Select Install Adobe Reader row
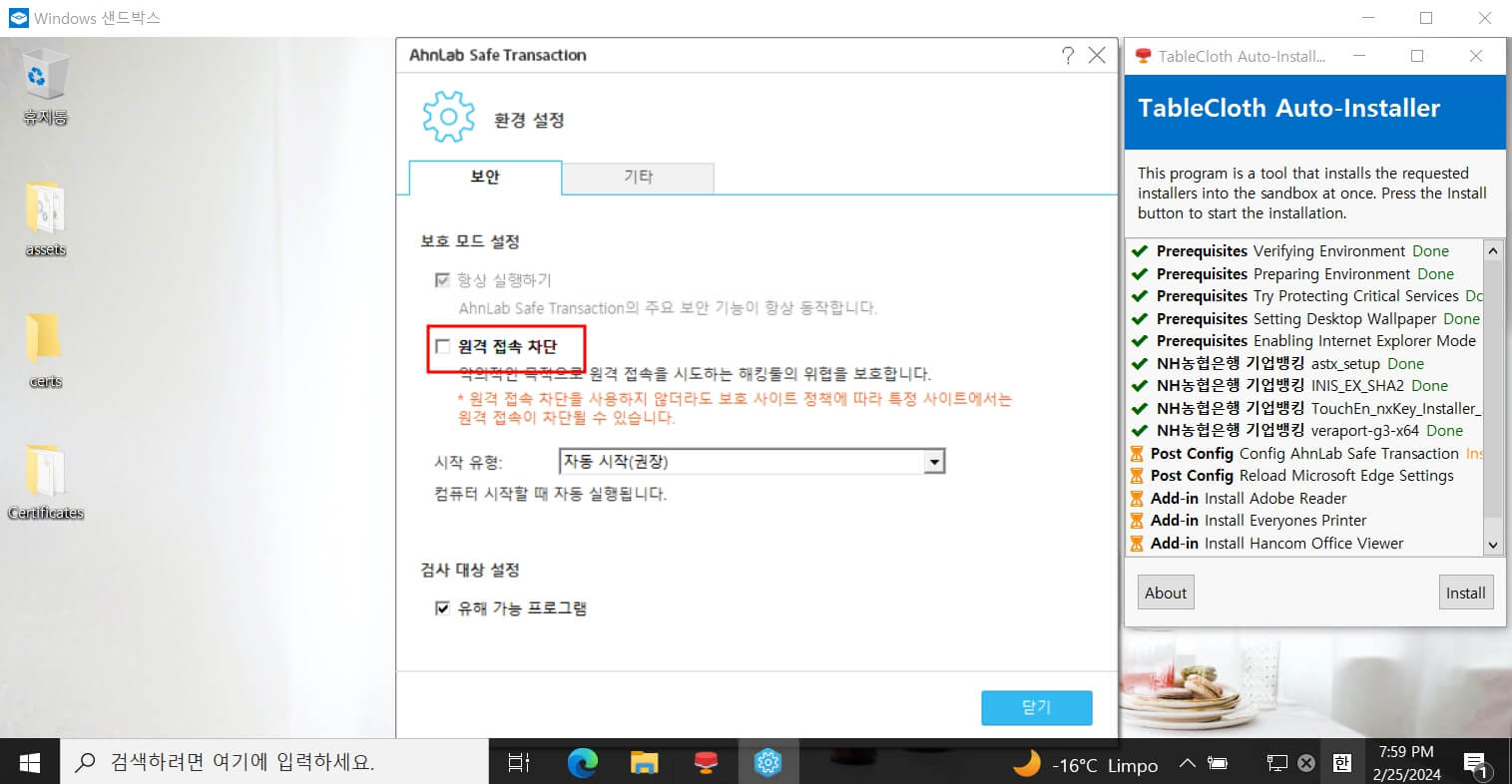 [1305, 498]
